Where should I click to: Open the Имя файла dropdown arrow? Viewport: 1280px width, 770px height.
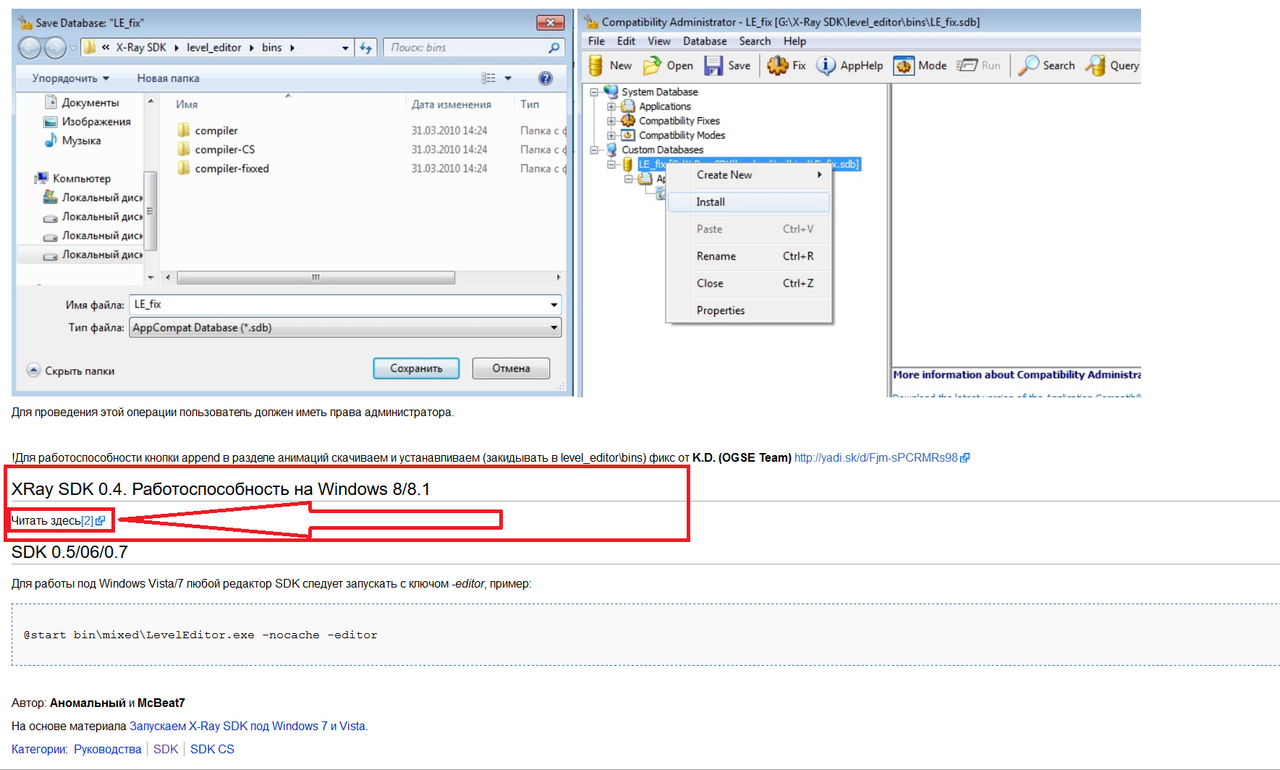[554, 304]
